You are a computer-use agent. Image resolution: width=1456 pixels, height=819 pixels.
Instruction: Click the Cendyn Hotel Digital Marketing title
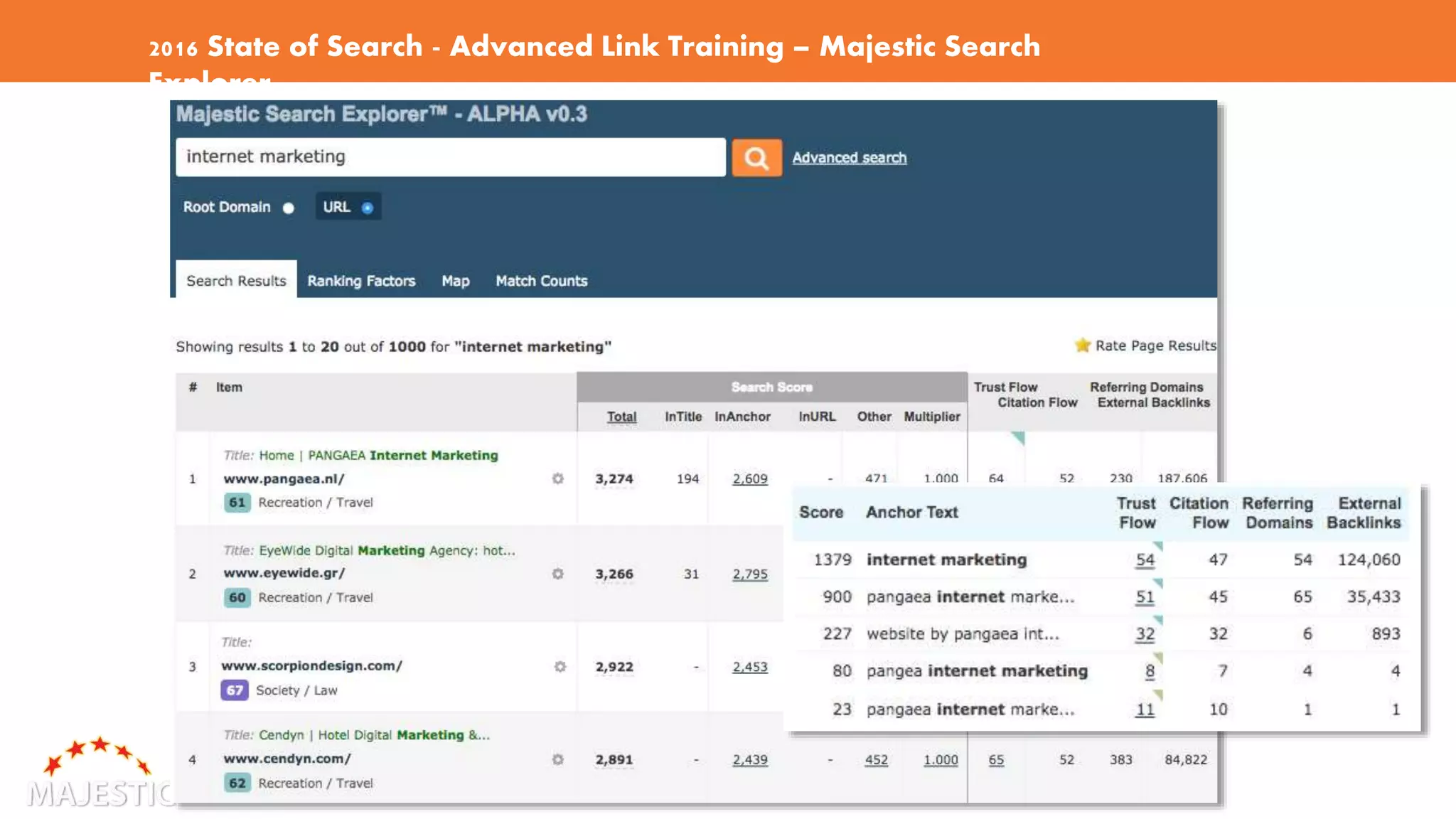pyautogui.click(x=374, y=735)
